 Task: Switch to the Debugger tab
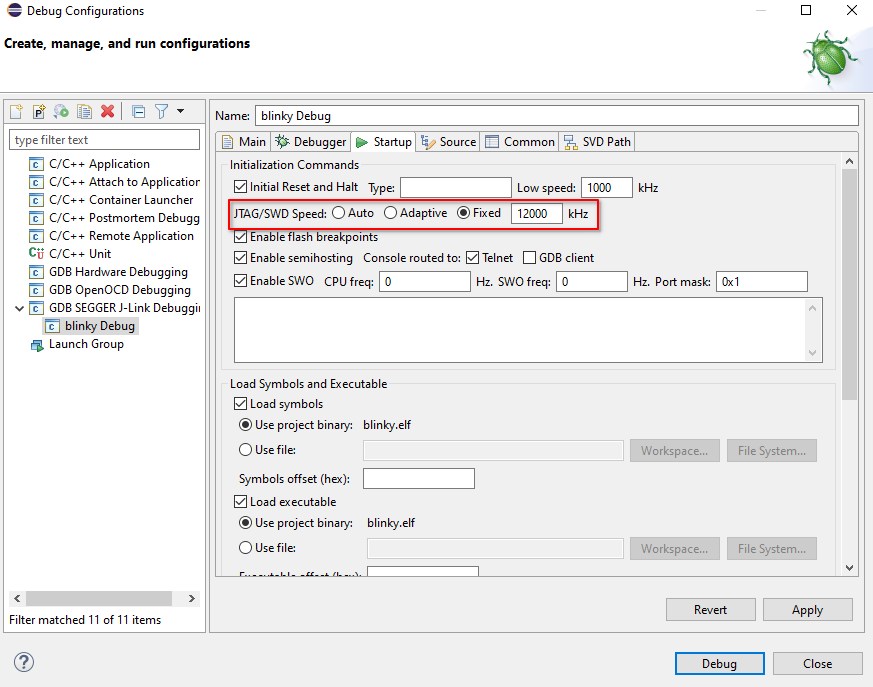point(311,142)
